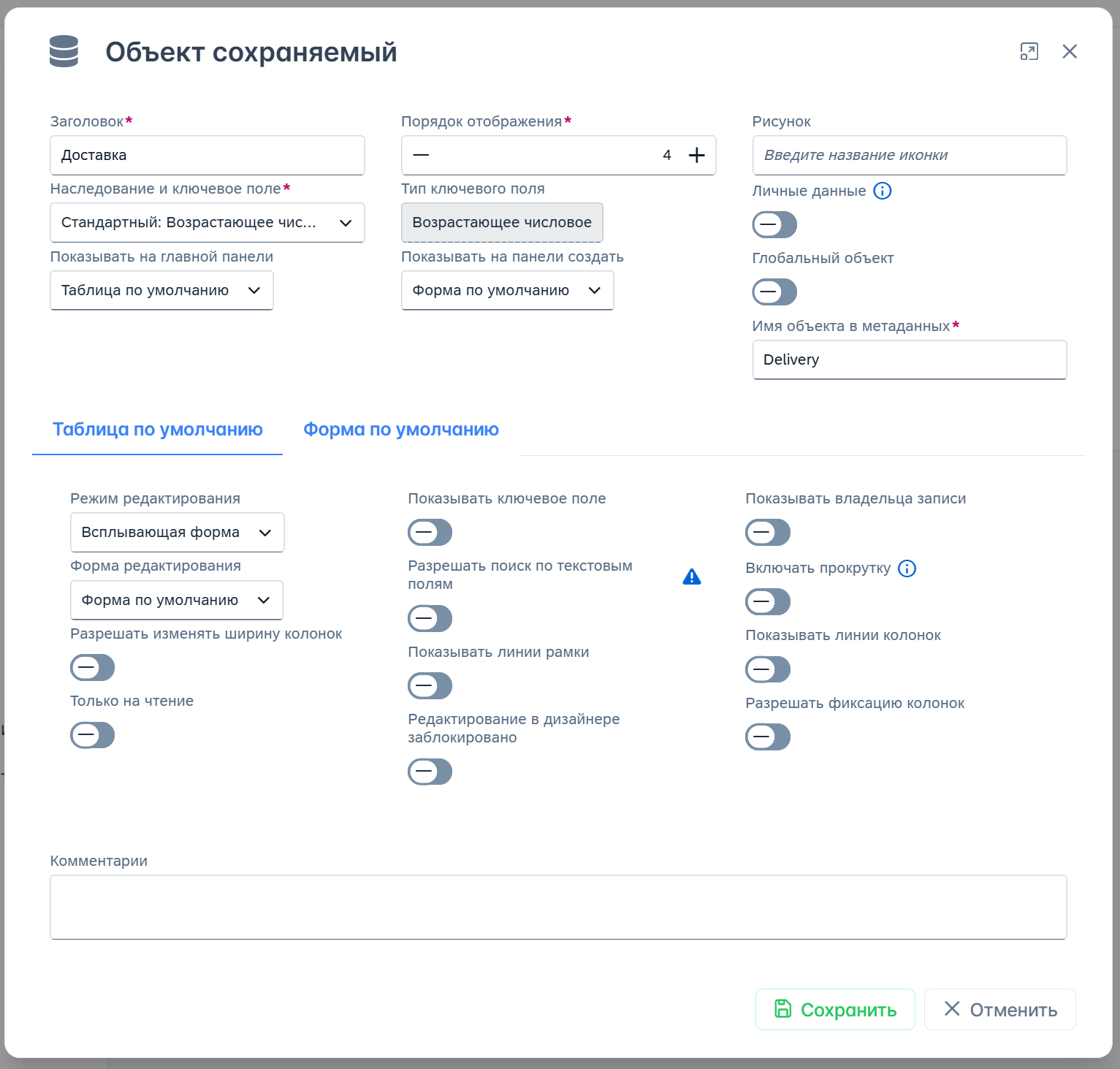
Task: Decrease Порядок отображения with minus
Action: pyautogui.click(x=421, y=155)
